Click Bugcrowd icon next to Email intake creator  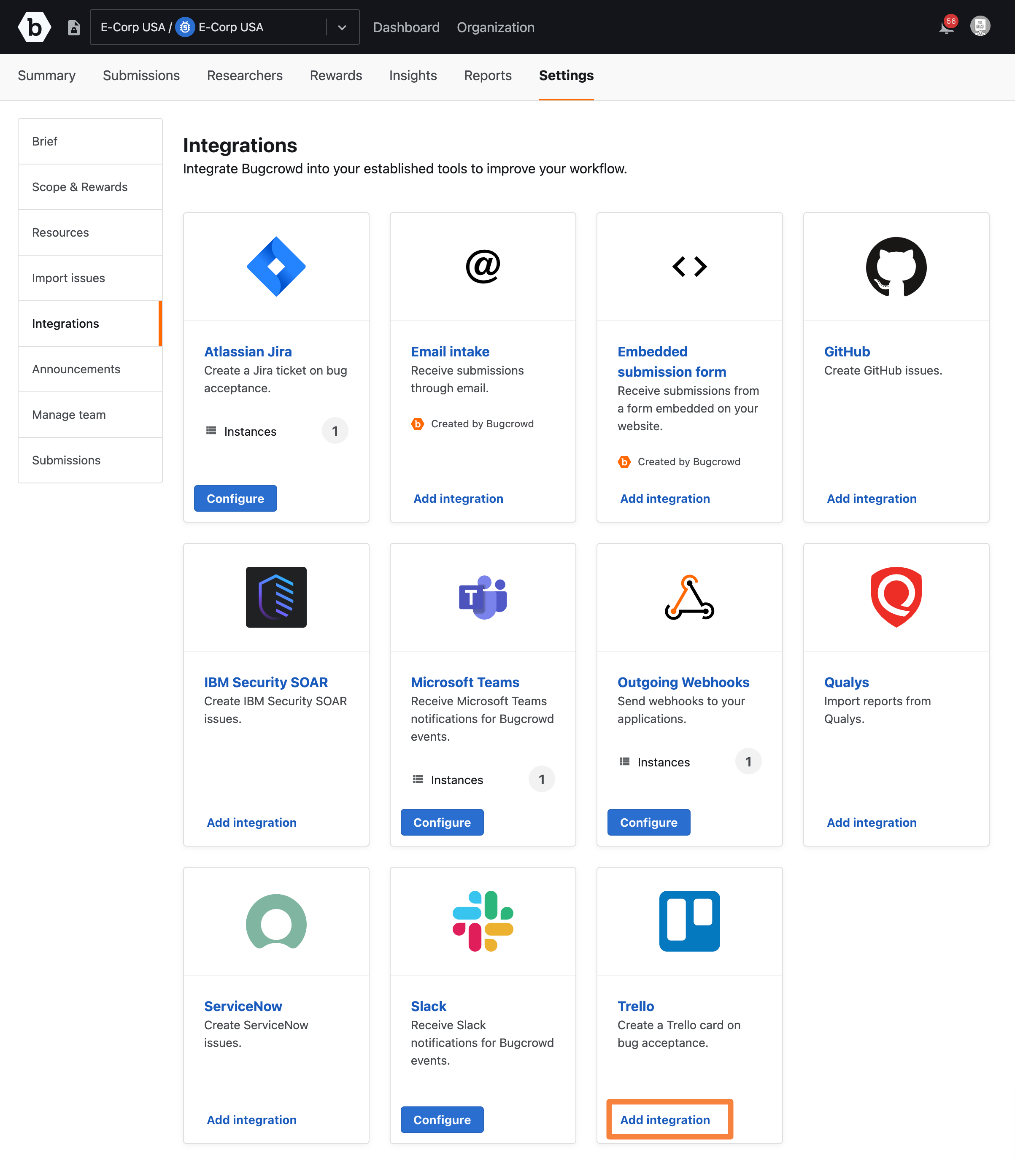click(418, 423)
